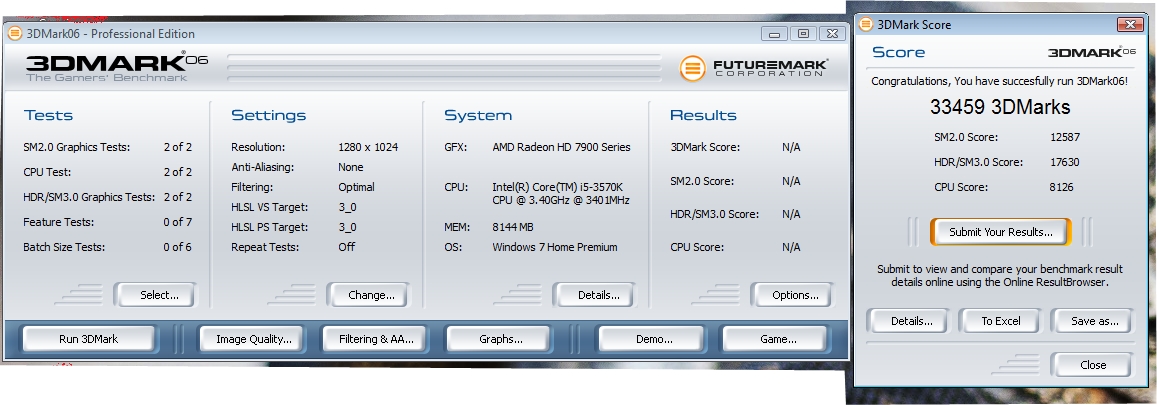Click OS text Windows 7 Home Premium

555,247
